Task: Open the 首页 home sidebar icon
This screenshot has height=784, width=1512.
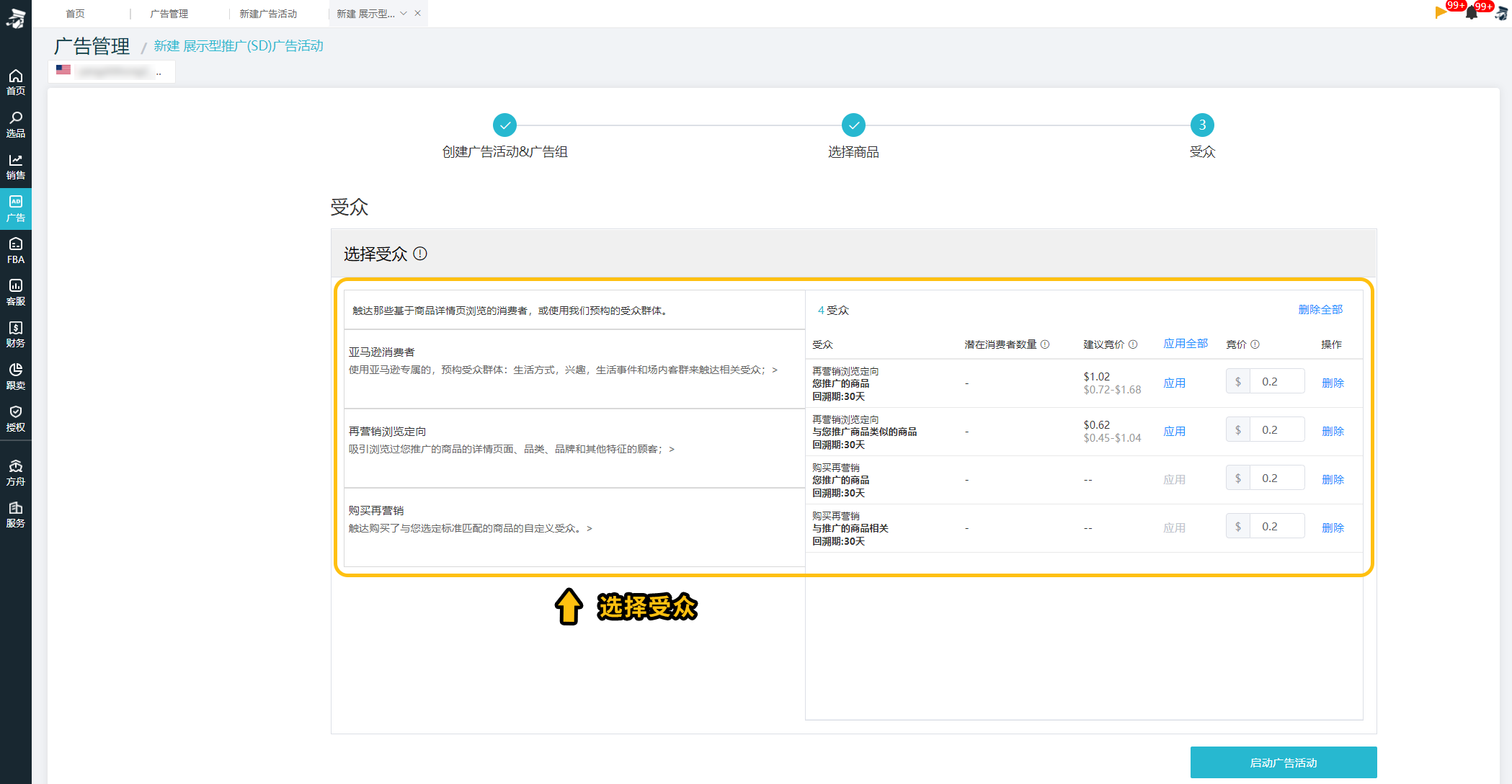Action: [x=16, y=83]
